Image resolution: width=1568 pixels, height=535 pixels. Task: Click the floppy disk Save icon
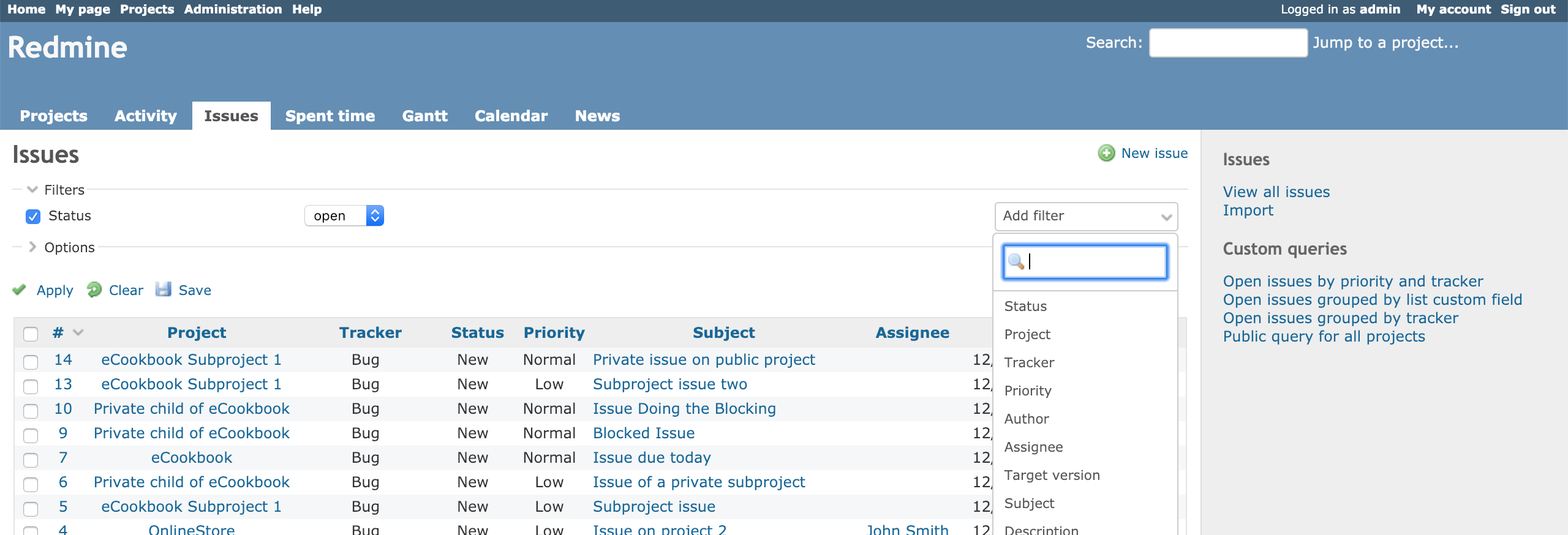[x=163, y=290]
